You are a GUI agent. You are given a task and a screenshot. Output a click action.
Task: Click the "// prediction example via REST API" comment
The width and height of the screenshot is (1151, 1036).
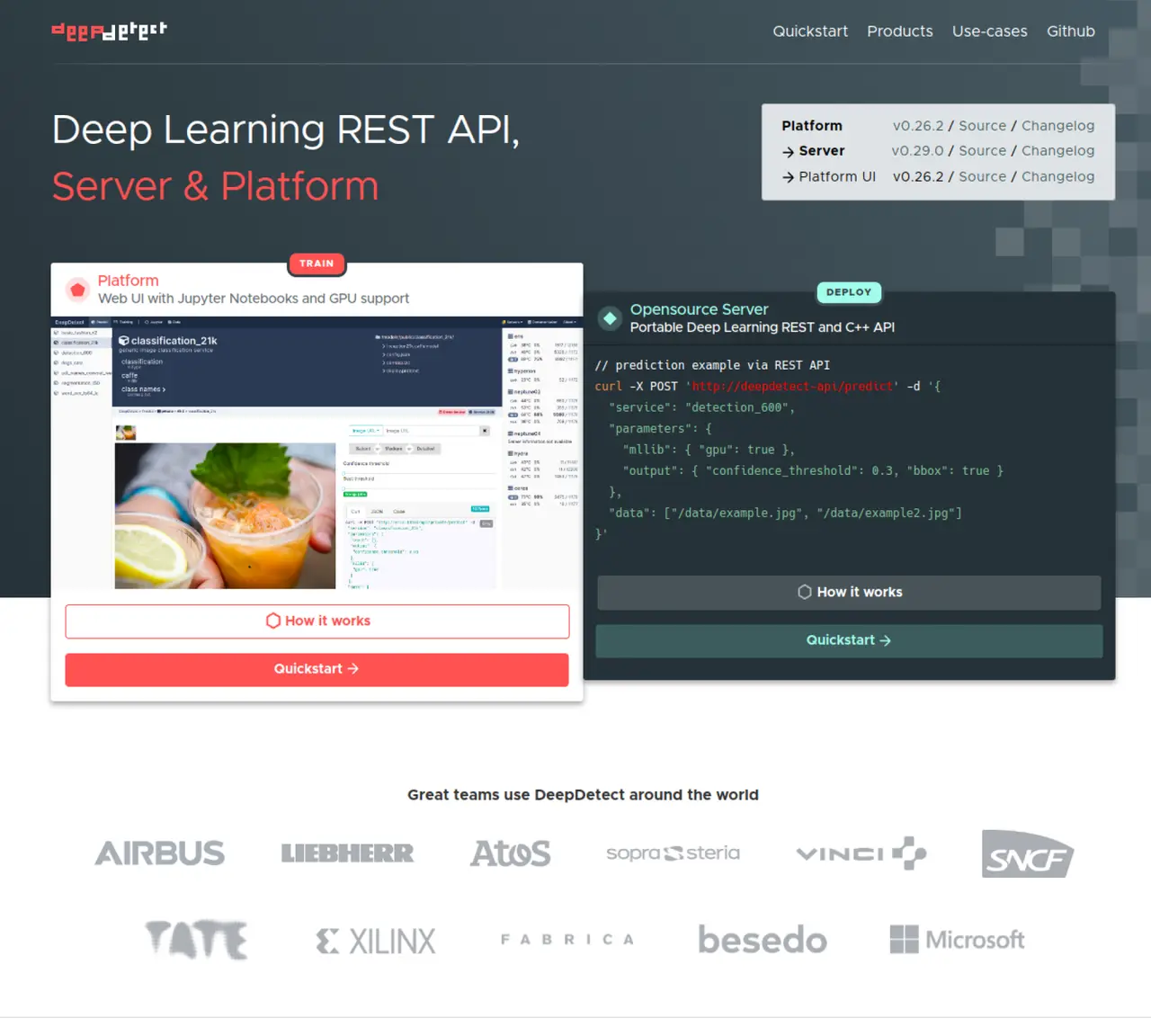(x=712, y=365)
